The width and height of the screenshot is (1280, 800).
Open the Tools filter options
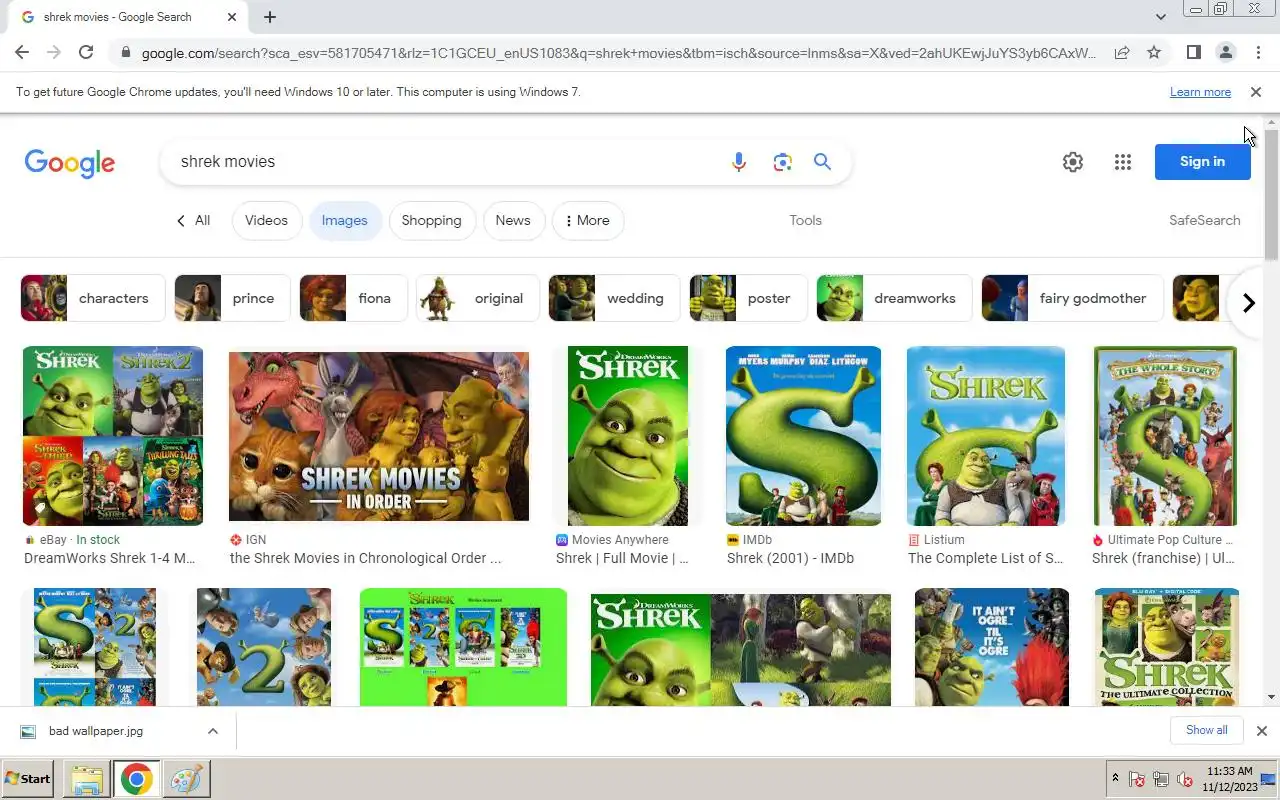[805, 221]
